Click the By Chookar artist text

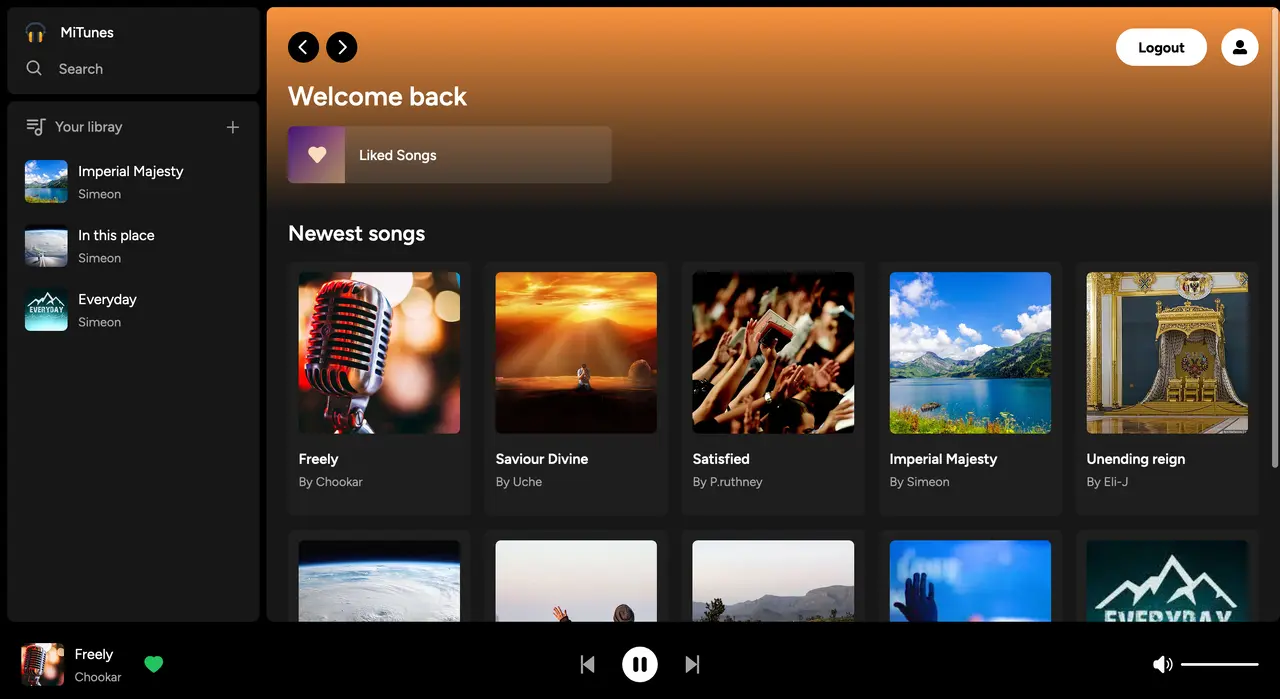331,482
